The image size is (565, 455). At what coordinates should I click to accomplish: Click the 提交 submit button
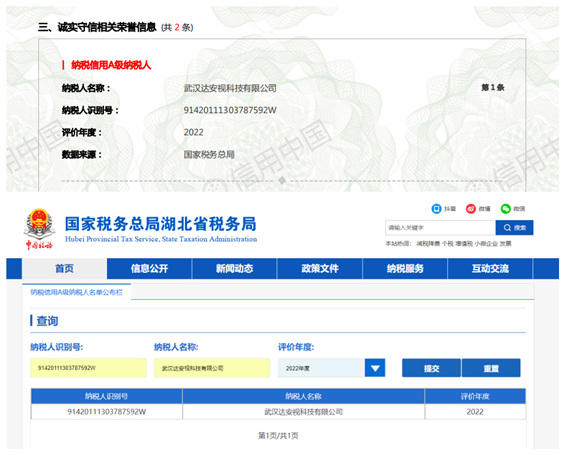click(x=431, y=368)
